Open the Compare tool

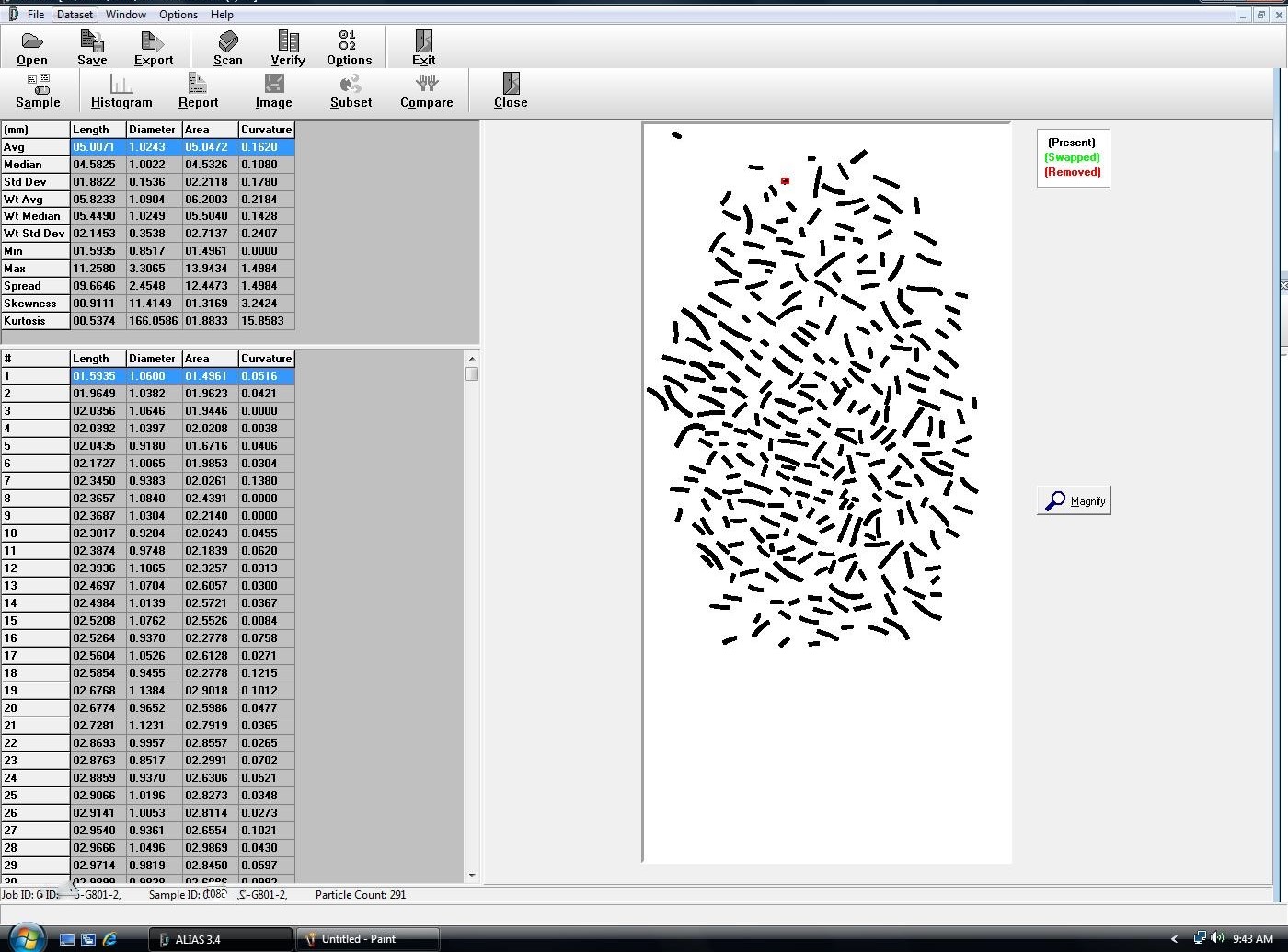tap(426, 91)
